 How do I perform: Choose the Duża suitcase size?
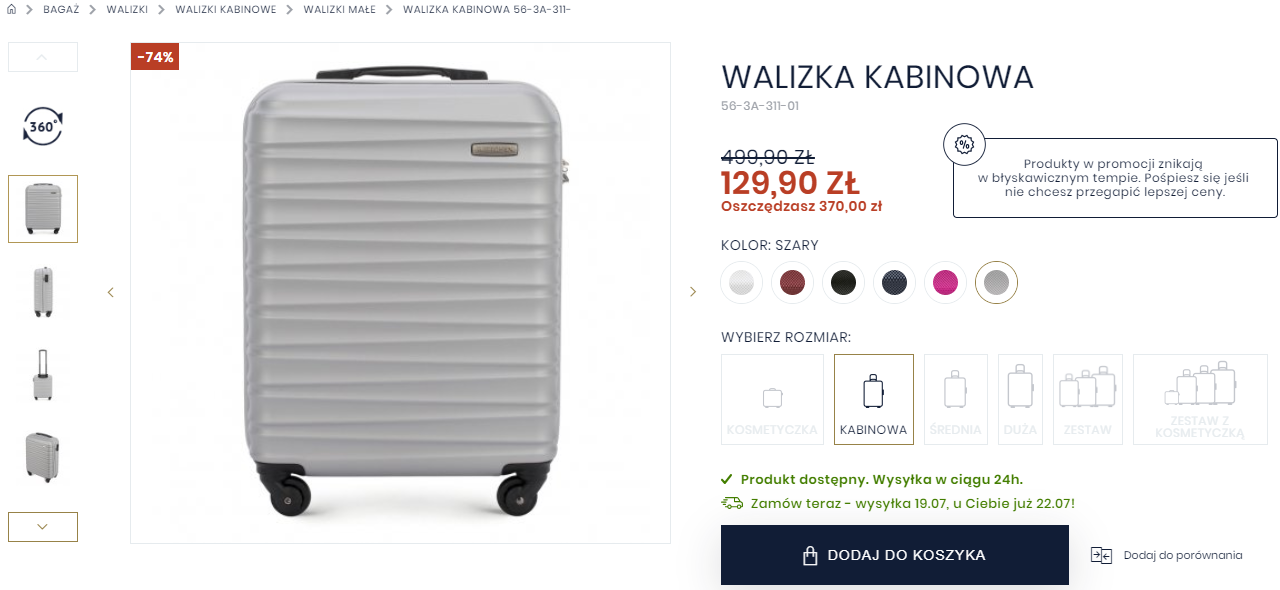[x=1020, y=399]
